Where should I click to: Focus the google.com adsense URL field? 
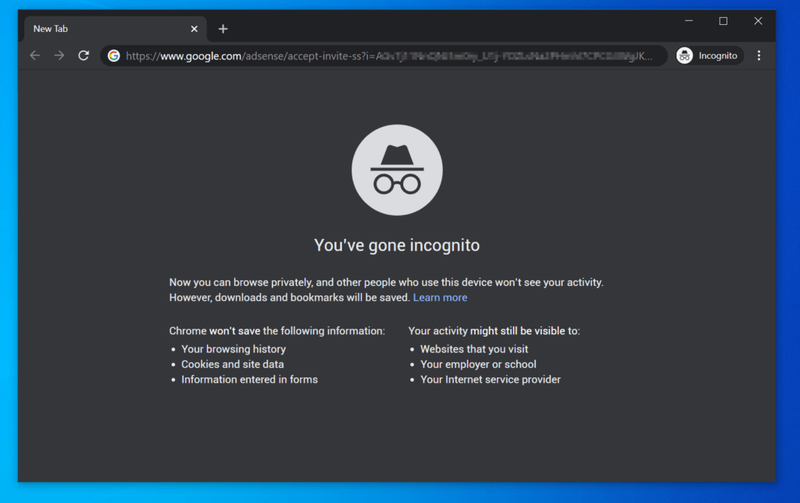pyautogui.click(x=389, y=56)
